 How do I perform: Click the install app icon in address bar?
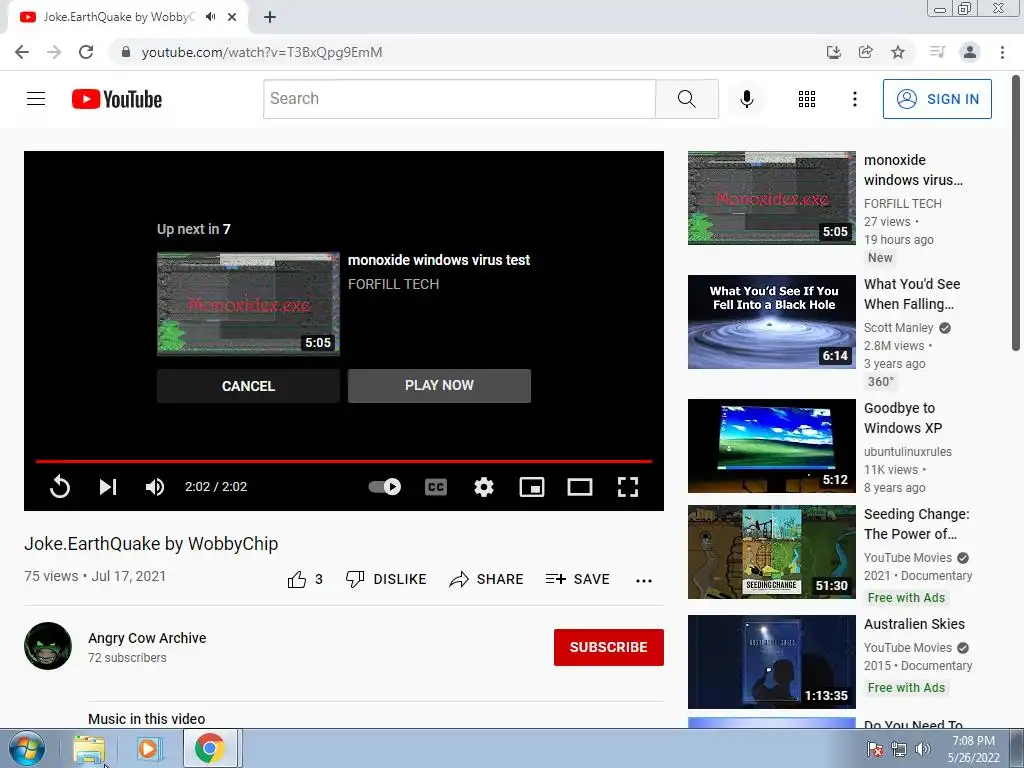[833, 52]
